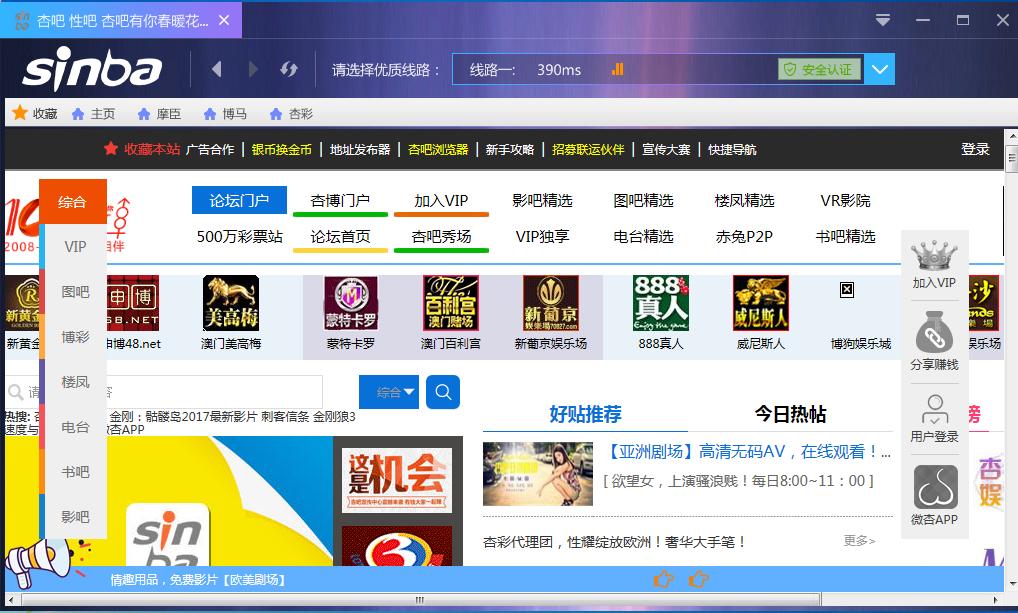Switch to the 好贴推荐 tab
This screenshot has height=613, width=1018.
585,414
